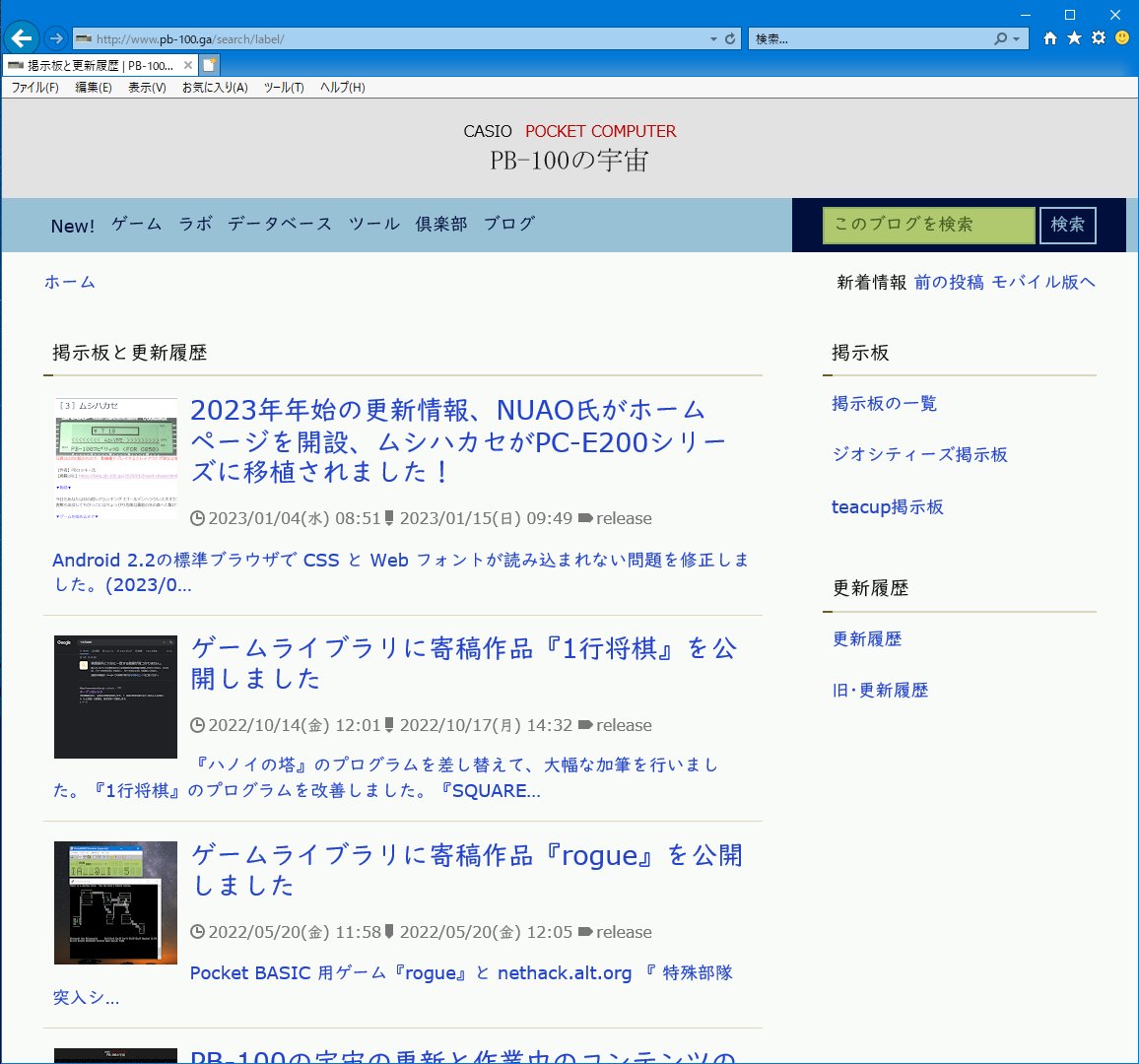Open the 更新履歴 sidebar link
1139x1064 pixels.
pyautogui.click(x=867, y=639)
